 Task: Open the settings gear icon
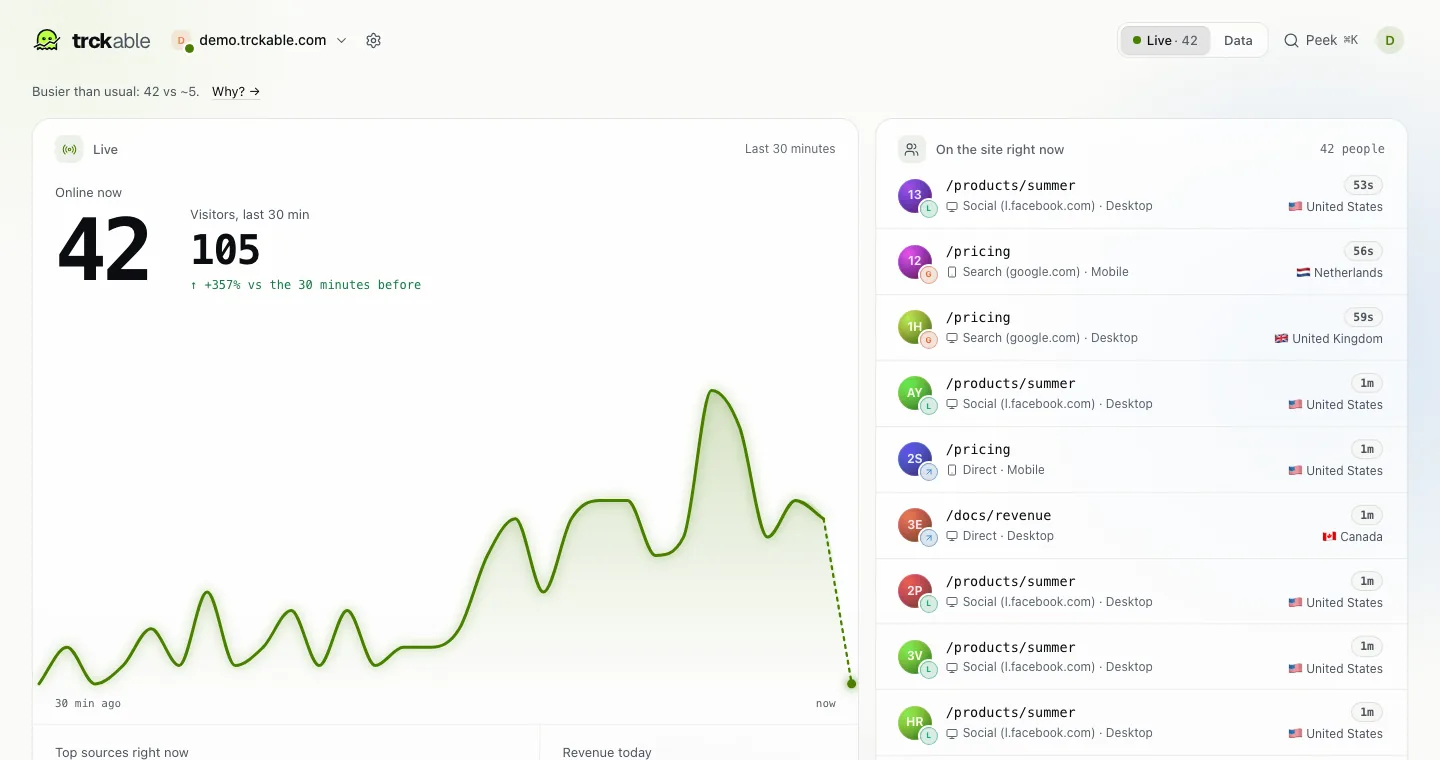373,41
